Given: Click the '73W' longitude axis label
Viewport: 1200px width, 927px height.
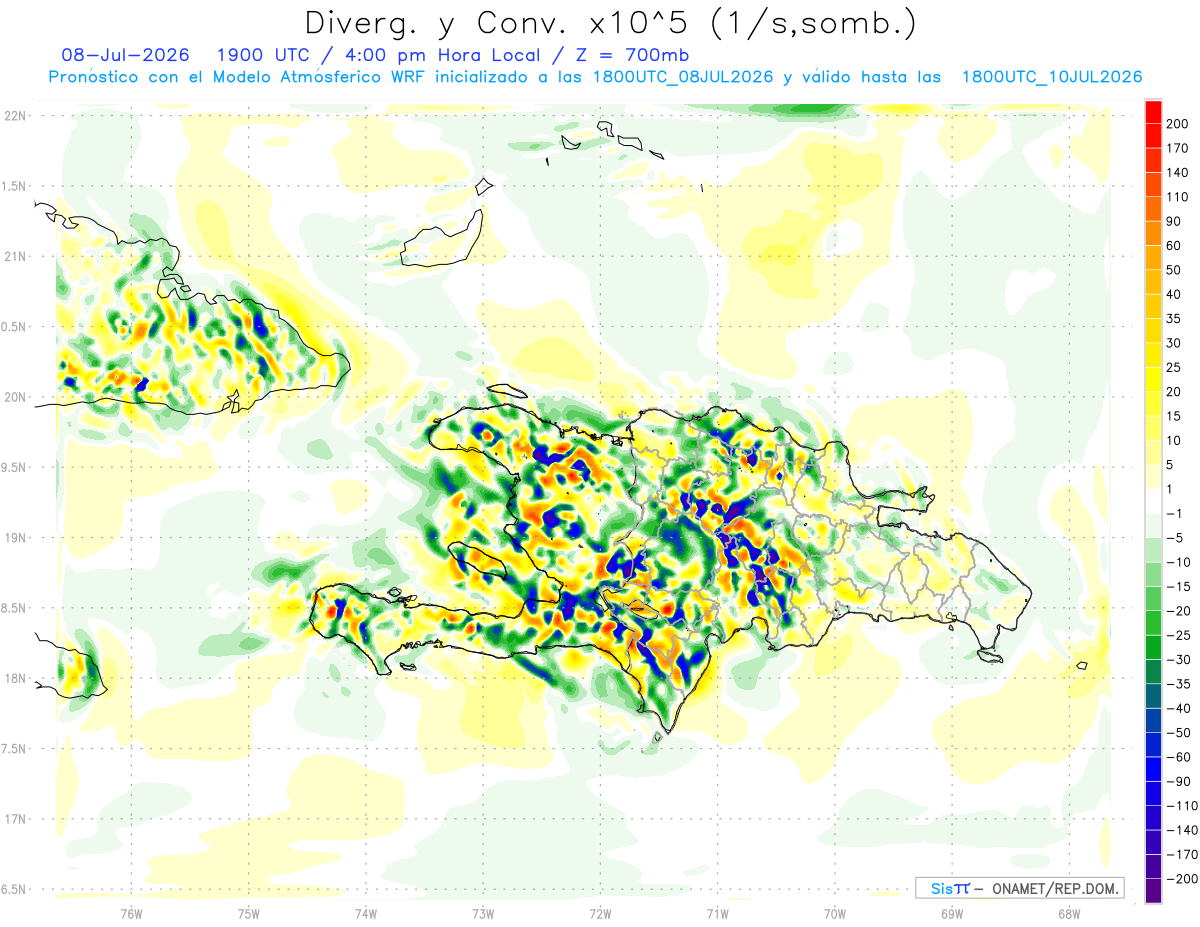Looking at the screenshot, I should click(x=483, y=912).
